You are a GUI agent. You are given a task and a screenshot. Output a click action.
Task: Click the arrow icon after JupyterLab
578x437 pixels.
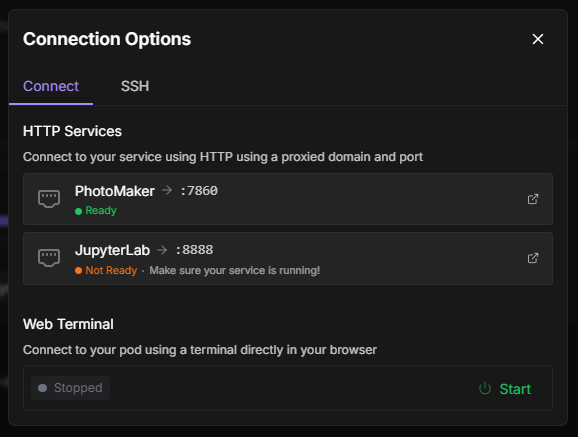coord(162,250)
